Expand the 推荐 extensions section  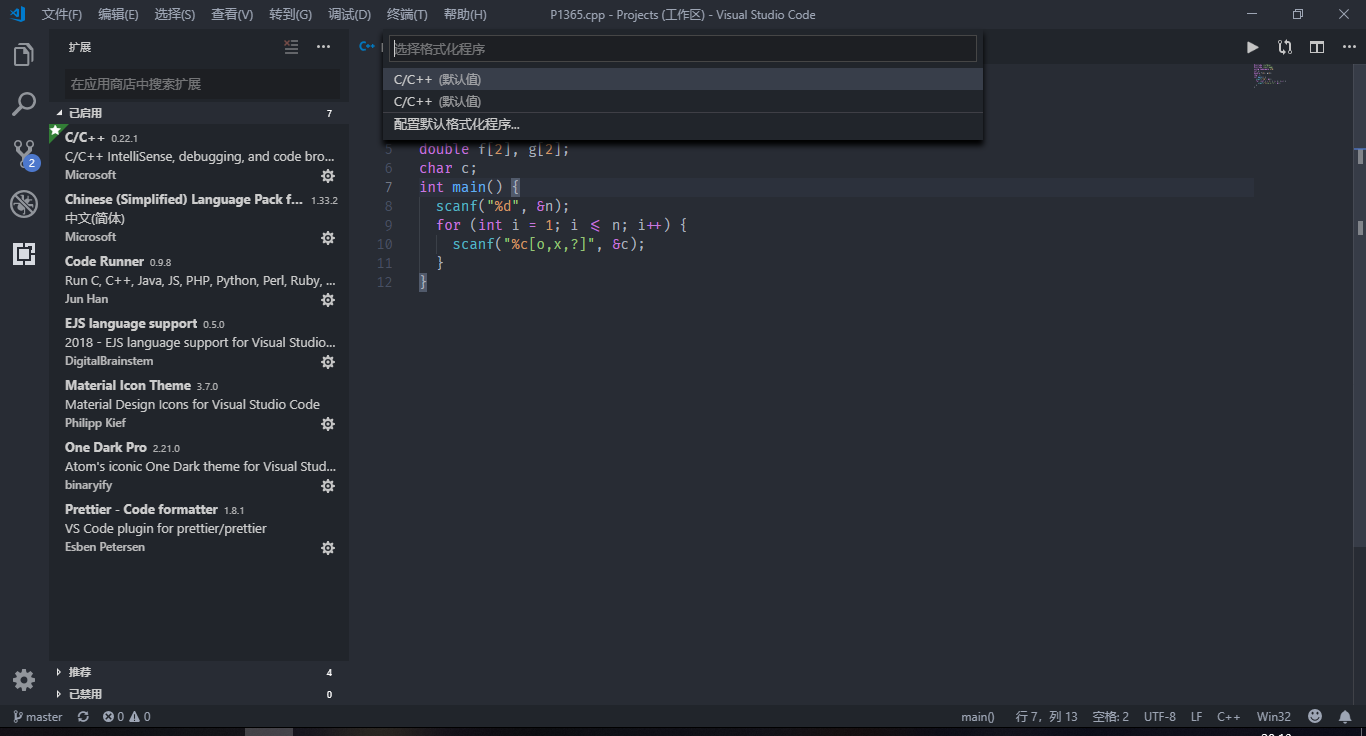[80, 671]
